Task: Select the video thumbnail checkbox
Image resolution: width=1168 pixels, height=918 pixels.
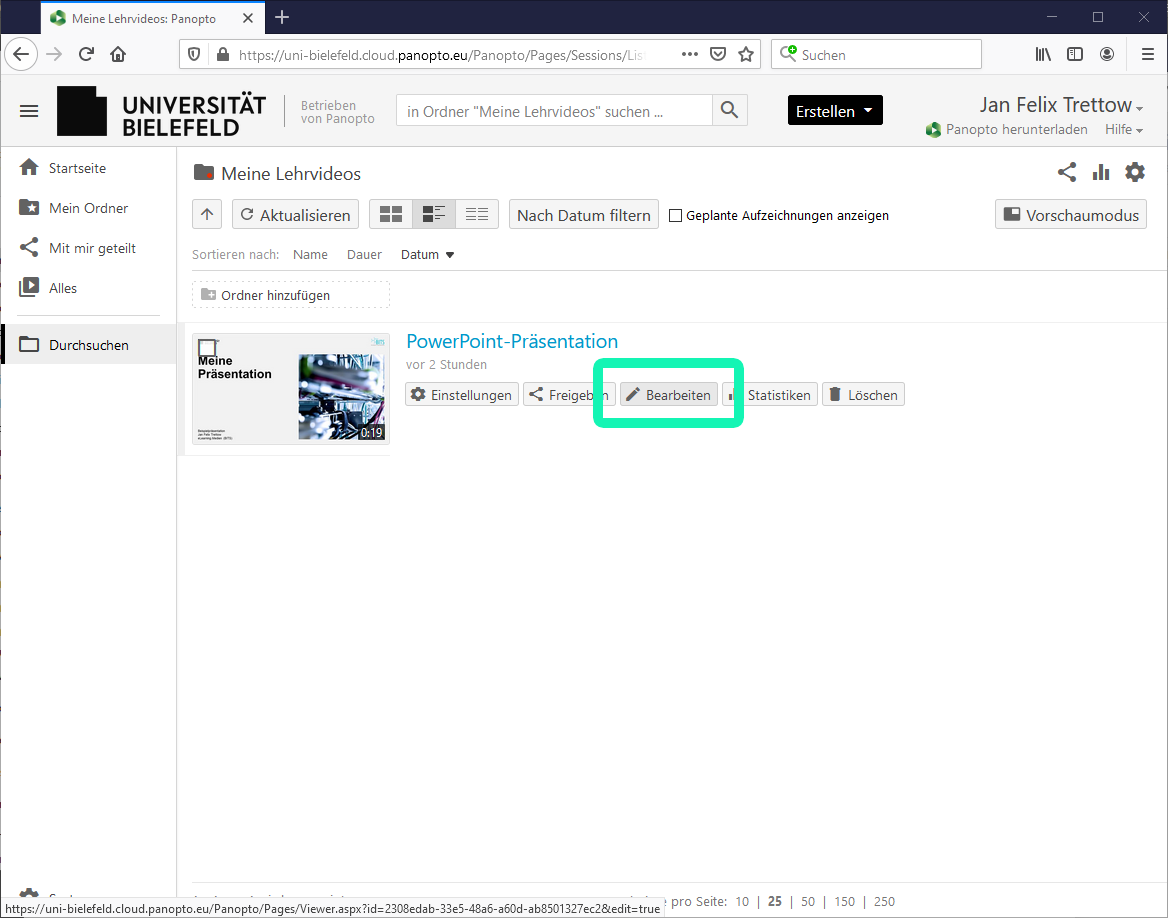Action: [207, 348]
